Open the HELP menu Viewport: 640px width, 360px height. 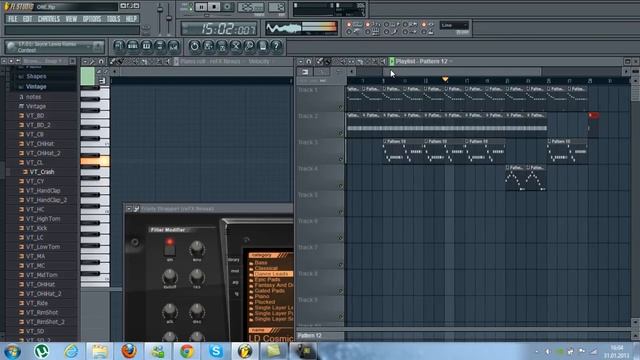click(x=131, y=19)
